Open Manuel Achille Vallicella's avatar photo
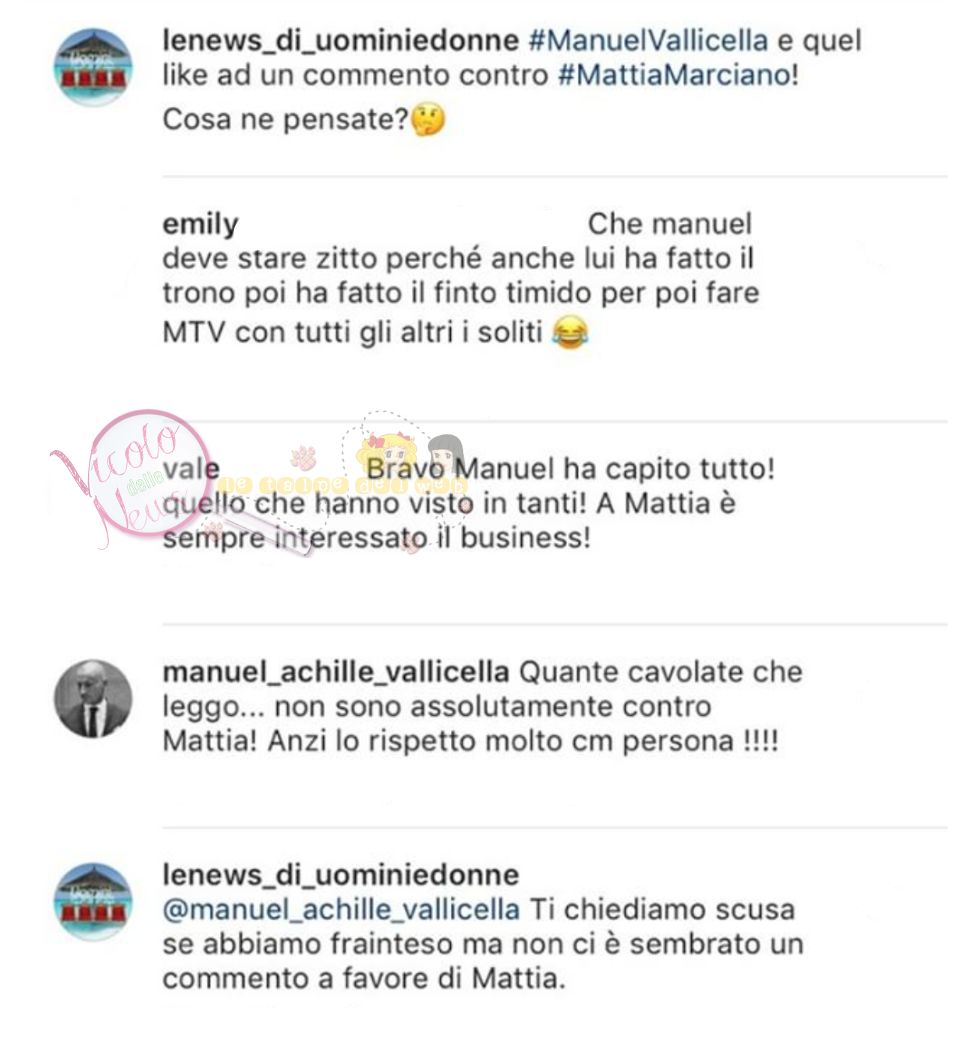The width and height of the screenshot is (969, 1049). tap(92, 699)
